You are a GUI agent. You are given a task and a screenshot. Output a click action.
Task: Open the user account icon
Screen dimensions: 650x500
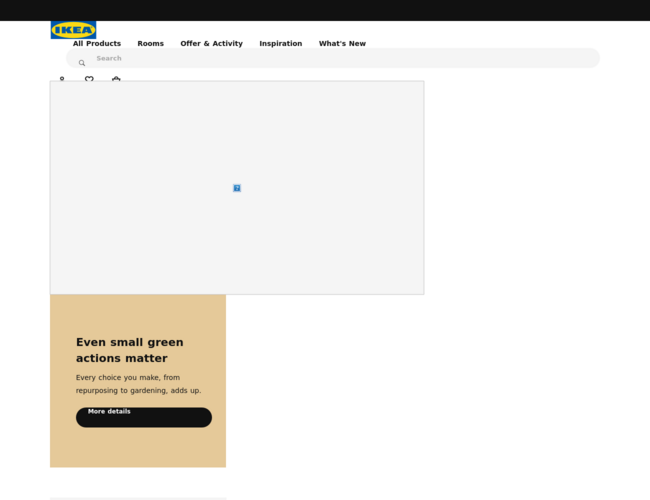[x=62, y=78]
